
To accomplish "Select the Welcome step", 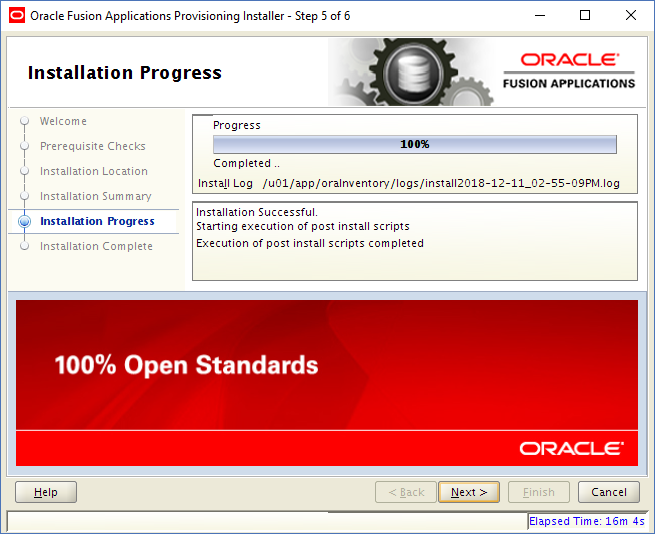I will tap(63, 121).
